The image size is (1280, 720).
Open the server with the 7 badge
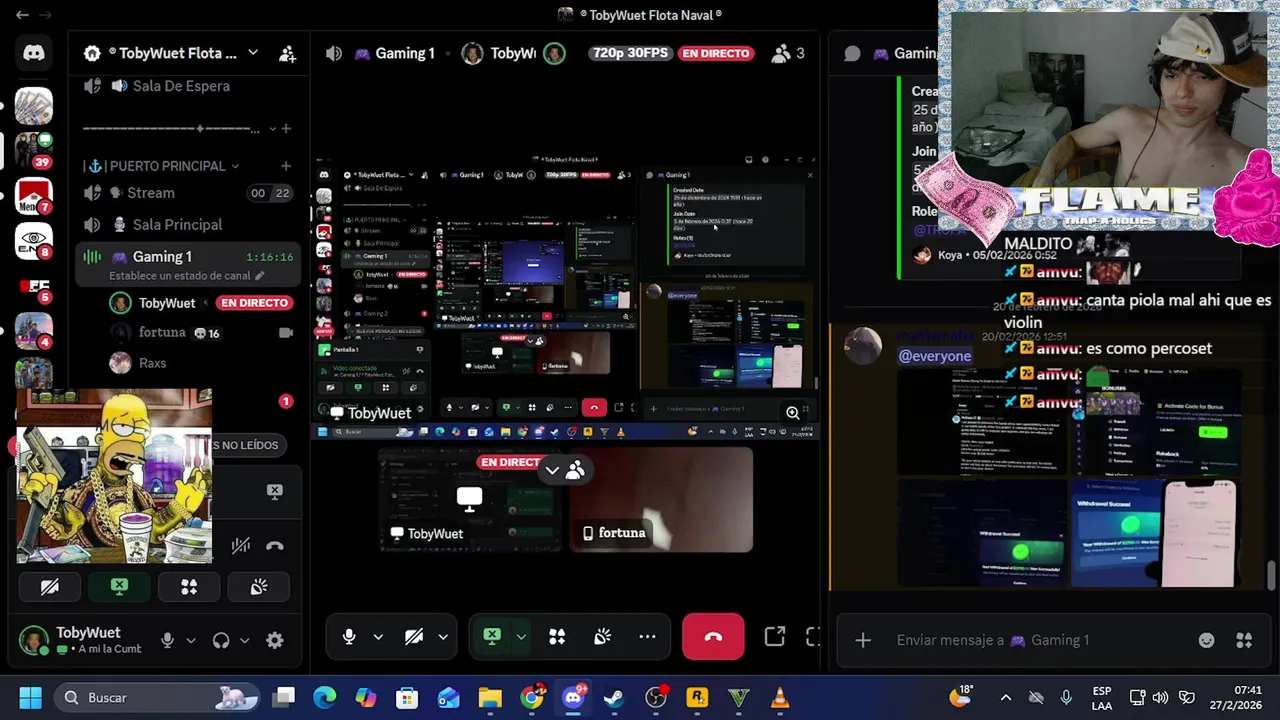click(x=33, y=195)
